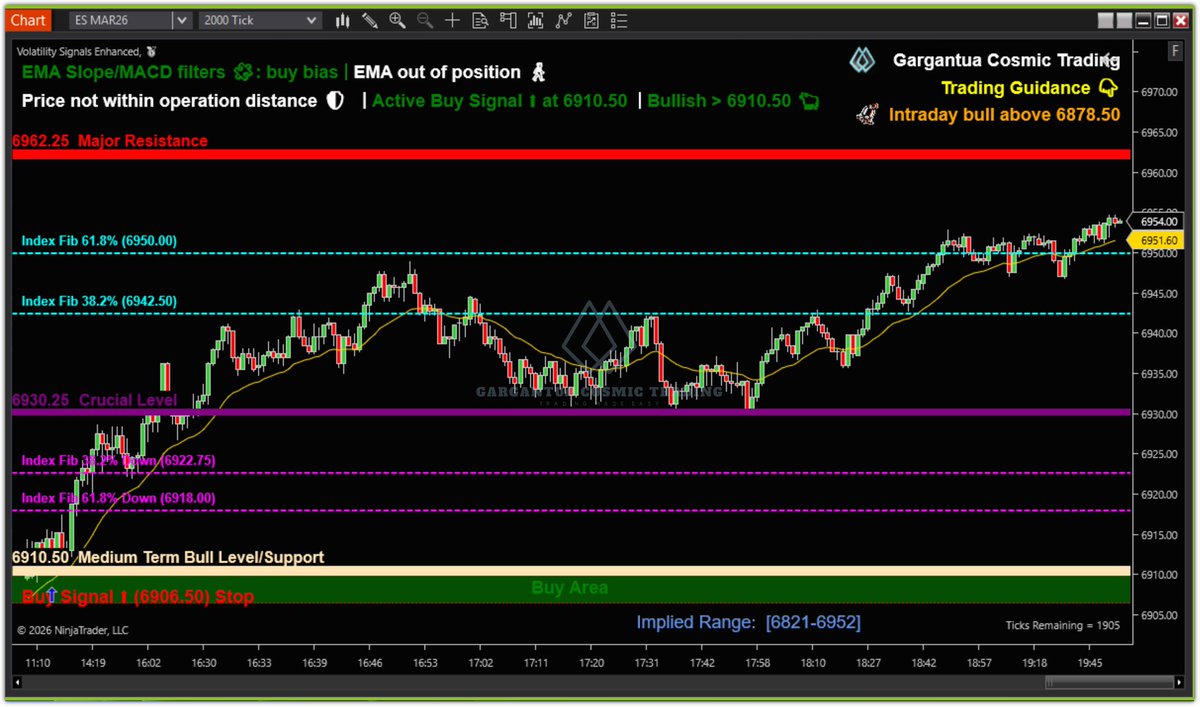Click the Ticks Remaining = 1905 text
This screenshot has height=707, width=1200.
click(x=1063, y=625)
